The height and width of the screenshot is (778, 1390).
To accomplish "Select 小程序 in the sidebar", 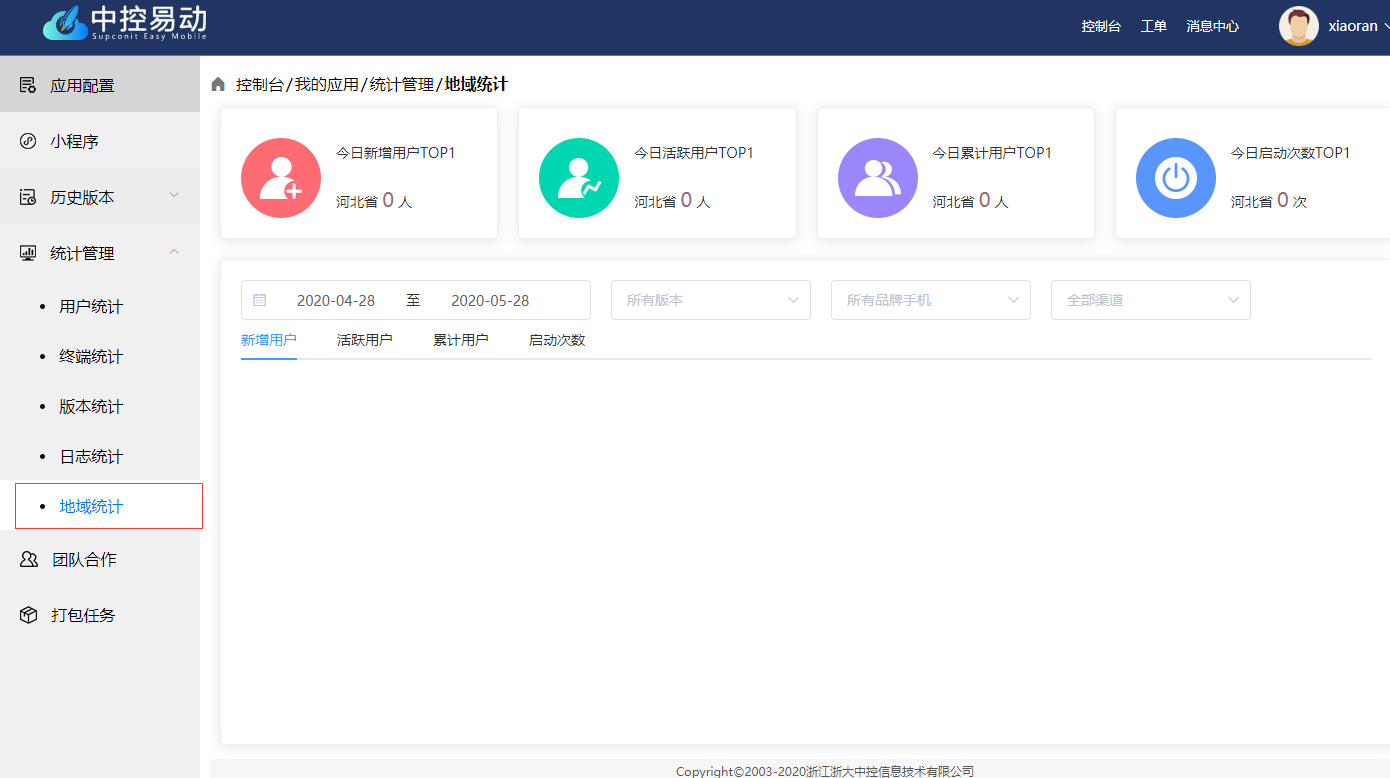I will 100,141.
